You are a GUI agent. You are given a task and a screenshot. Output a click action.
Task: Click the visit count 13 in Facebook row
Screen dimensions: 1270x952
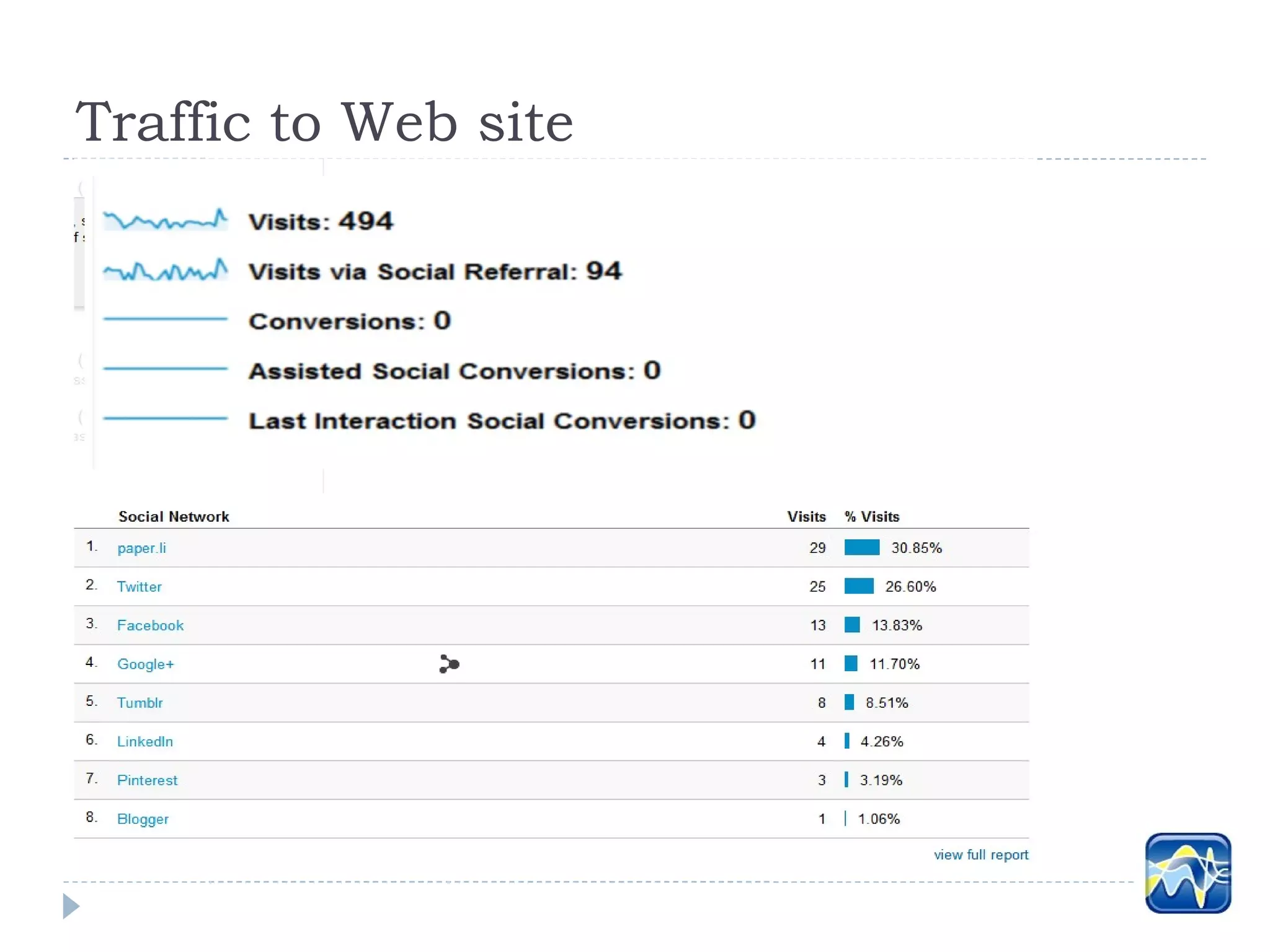click(x=817, y=625)
